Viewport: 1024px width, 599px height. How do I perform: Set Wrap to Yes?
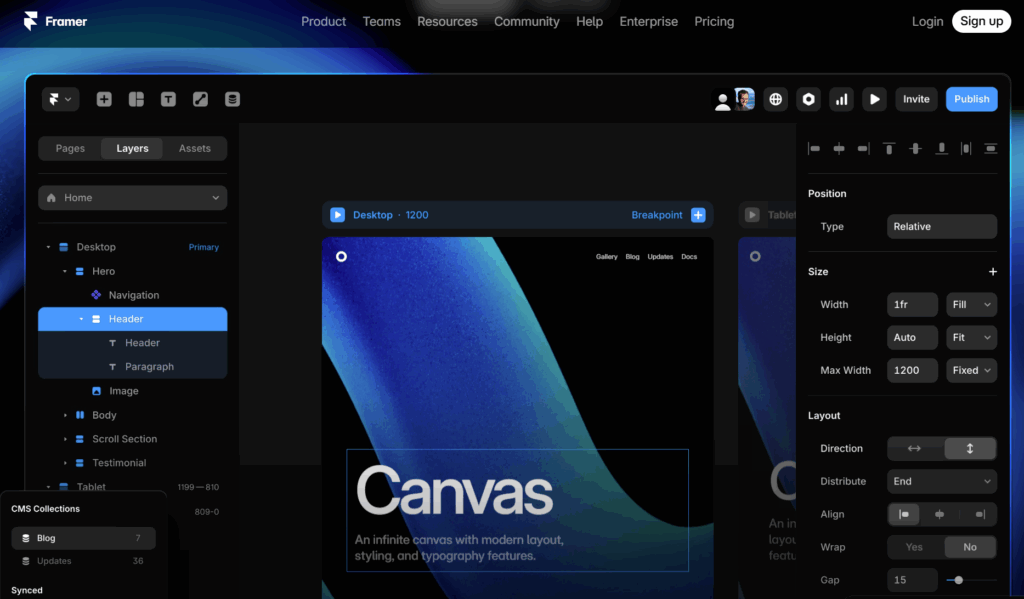point(914,547)
